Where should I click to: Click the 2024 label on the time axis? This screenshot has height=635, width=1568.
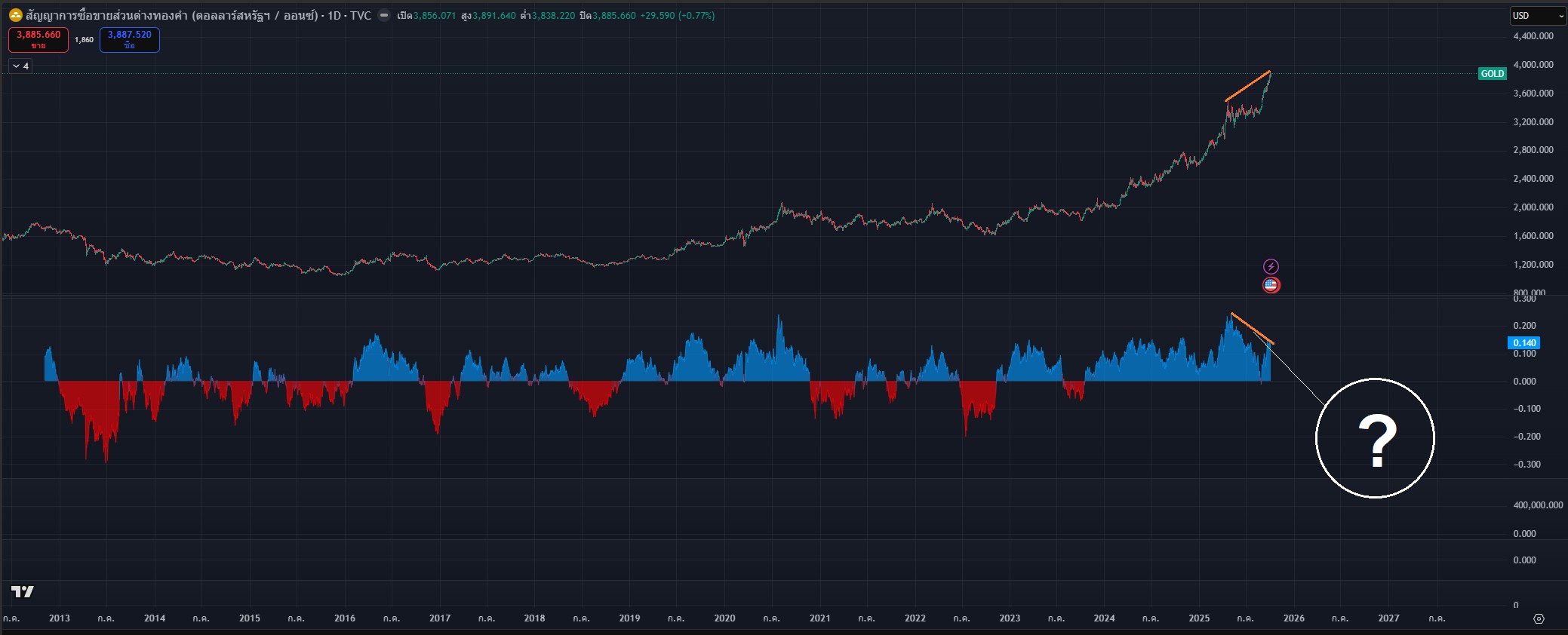pos(1104,618)
